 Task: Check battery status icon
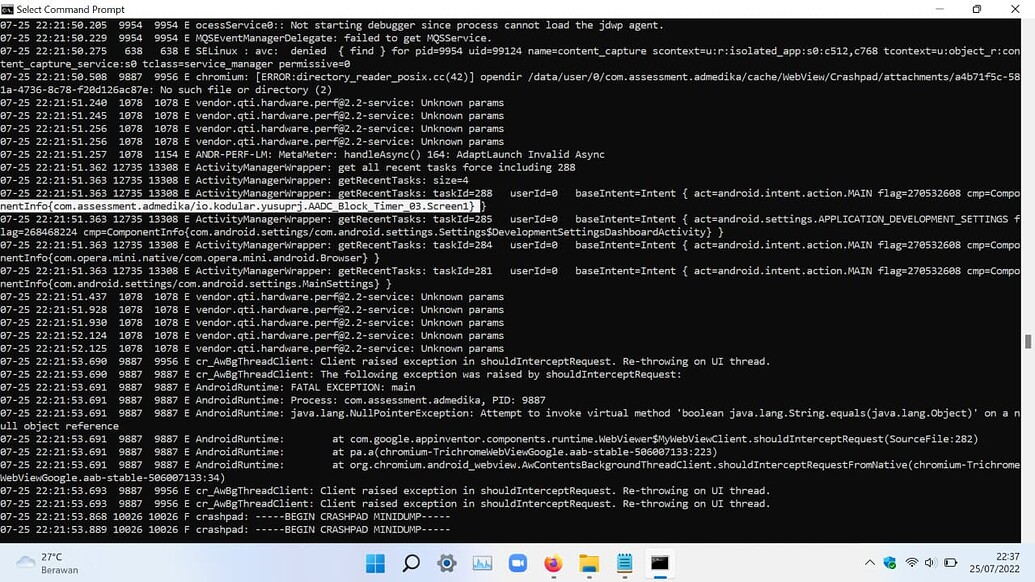(x=951, y=563)
